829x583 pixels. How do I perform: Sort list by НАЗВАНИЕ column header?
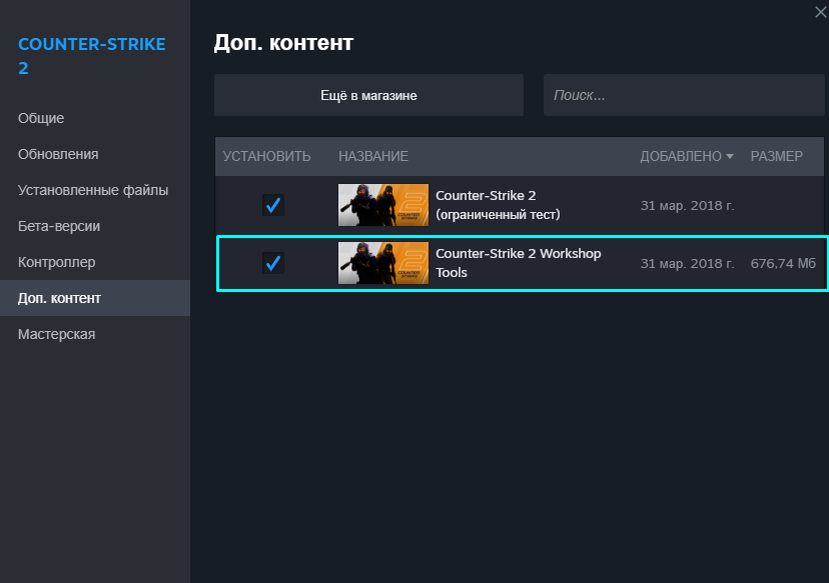[x=373, y=156]
